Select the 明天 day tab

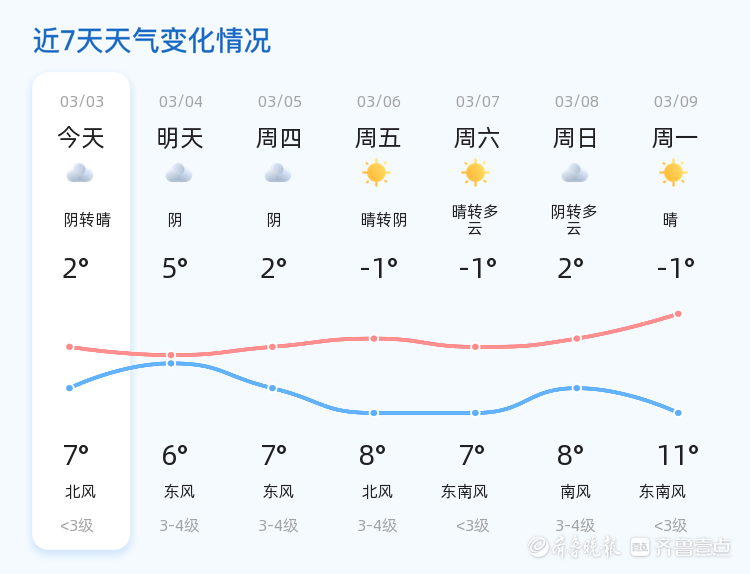pyautogui.click(x=180, y=138)
